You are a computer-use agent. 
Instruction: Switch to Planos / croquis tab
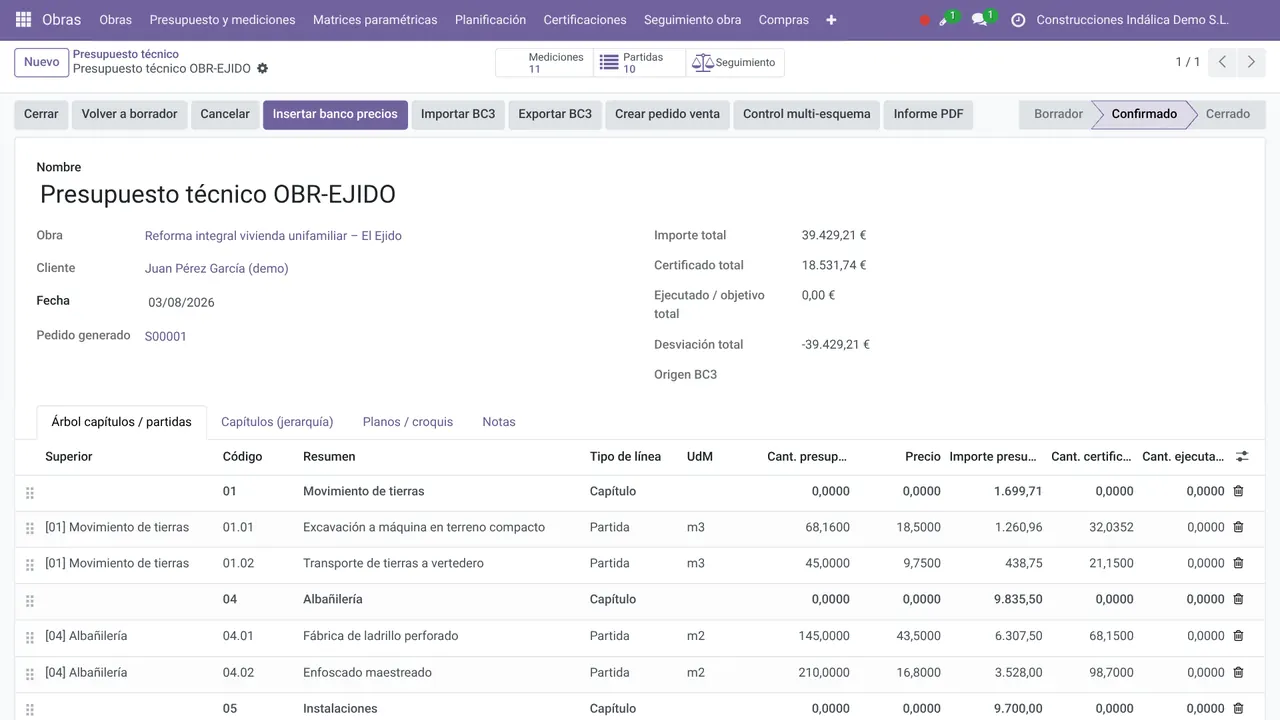pyautogui.click(x=408, y=422)
